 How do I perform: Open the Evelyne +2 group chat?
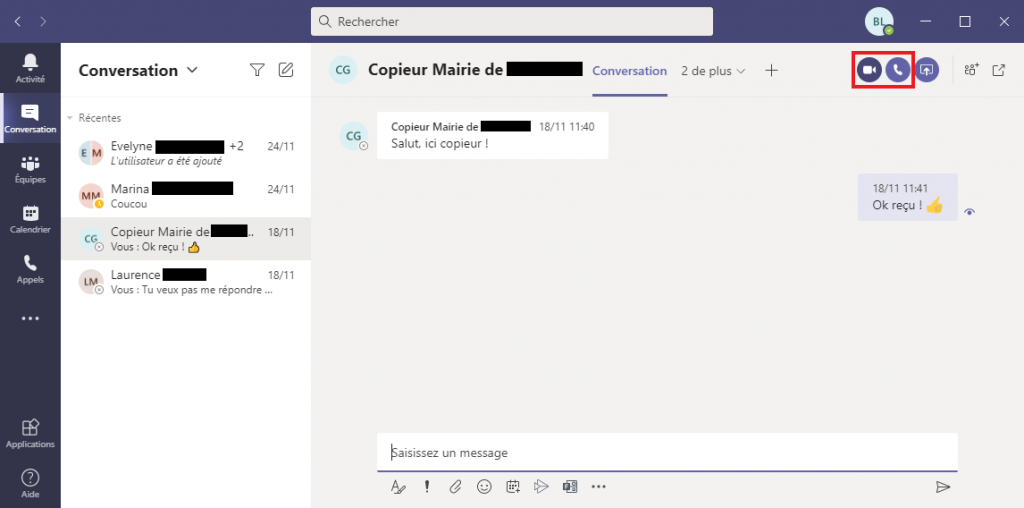coord(186,153)
